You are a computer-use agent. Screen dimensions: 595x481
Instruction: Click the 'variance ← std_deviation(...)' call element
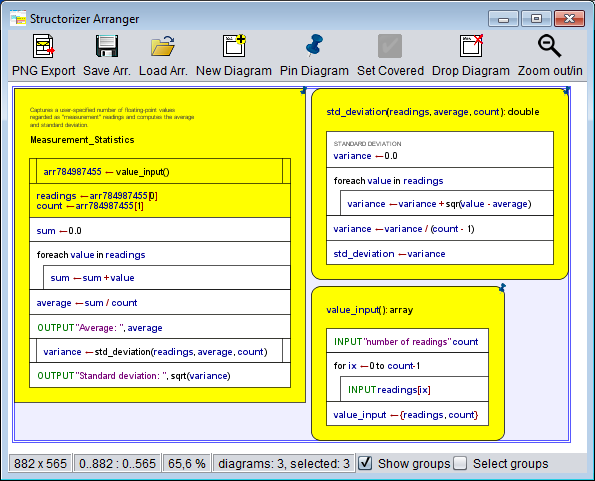click(160, 352)
